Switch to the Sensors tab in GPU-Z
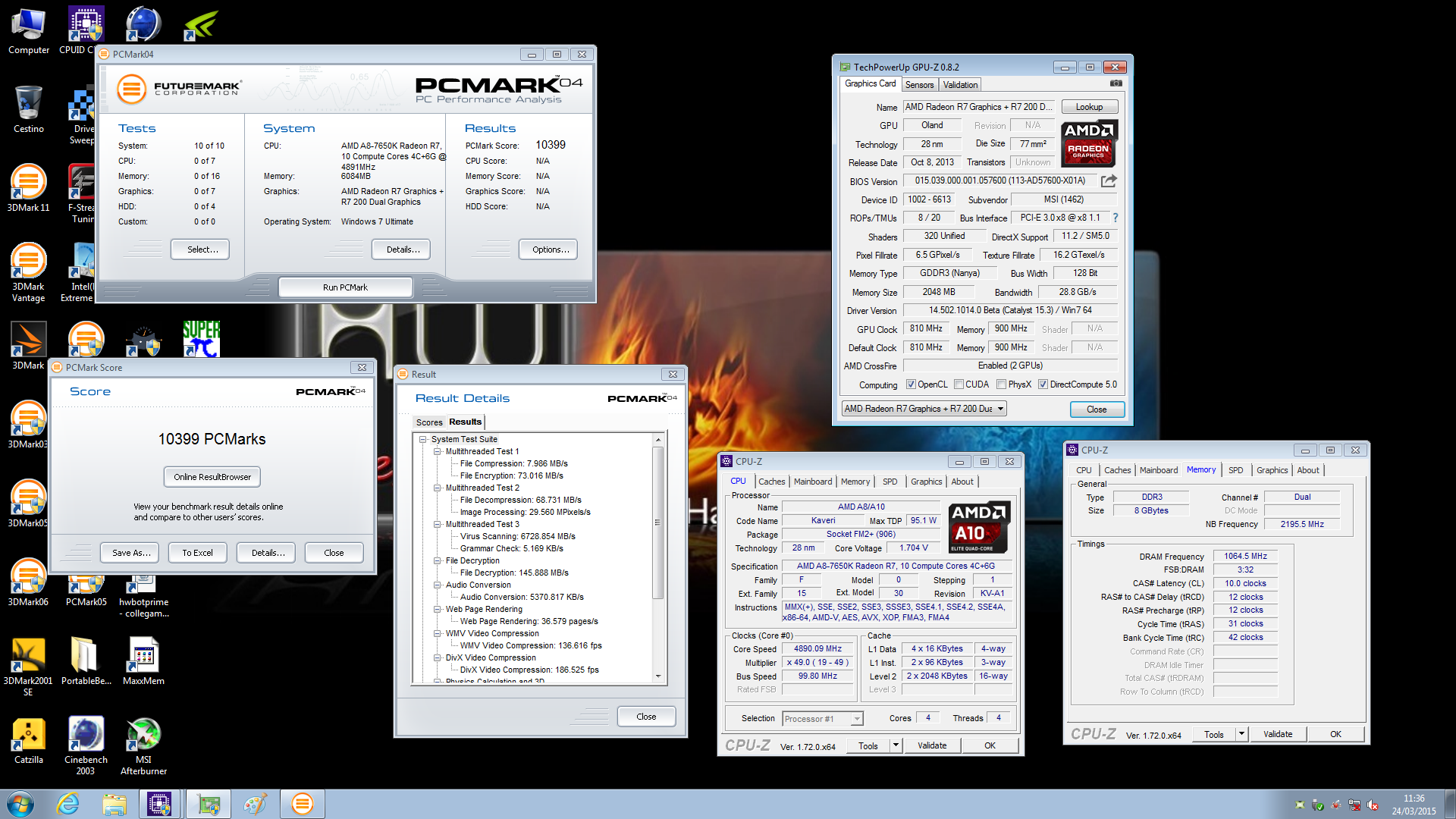The image size is (1456, 819). [919, 85]
